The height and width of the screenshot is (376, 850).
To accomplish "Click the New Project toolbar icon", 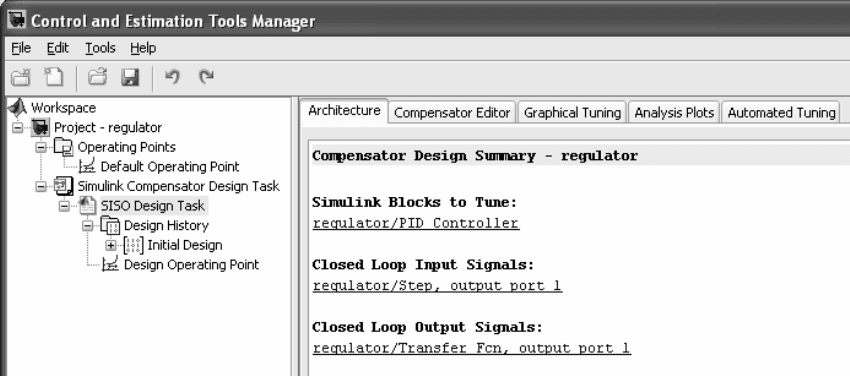I will coord(21,77).
